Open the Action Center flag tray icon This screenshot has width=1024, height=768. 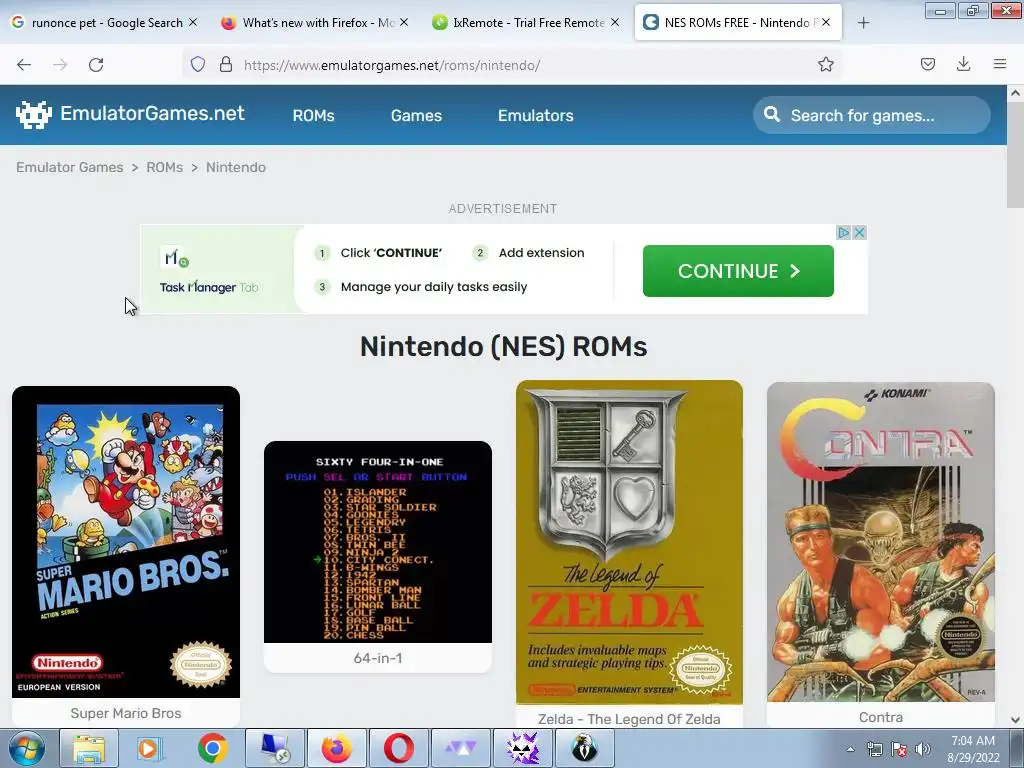899,749
